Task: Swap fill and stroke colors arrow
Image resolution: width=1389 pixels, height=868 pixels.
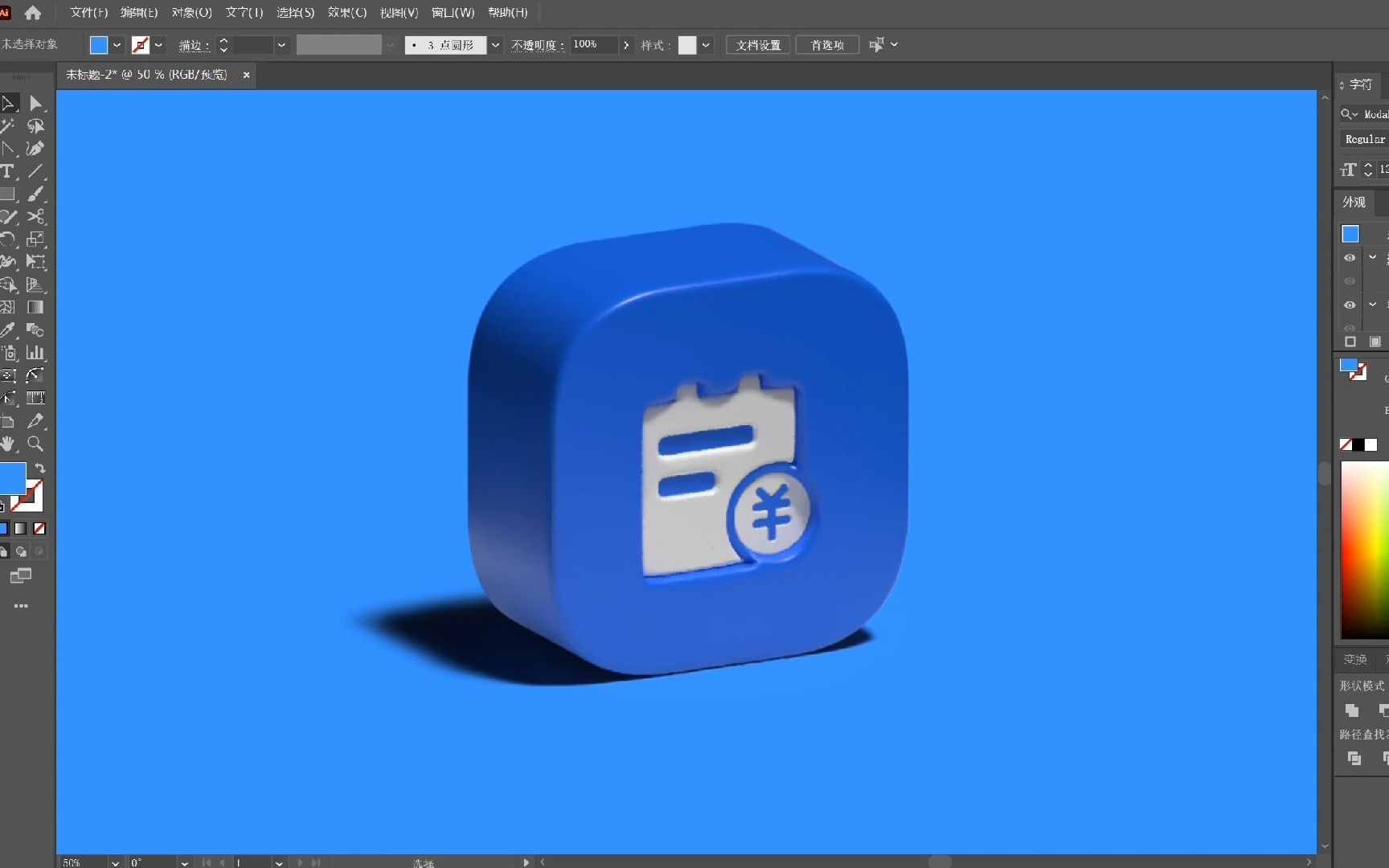Action: click(40, 468)
